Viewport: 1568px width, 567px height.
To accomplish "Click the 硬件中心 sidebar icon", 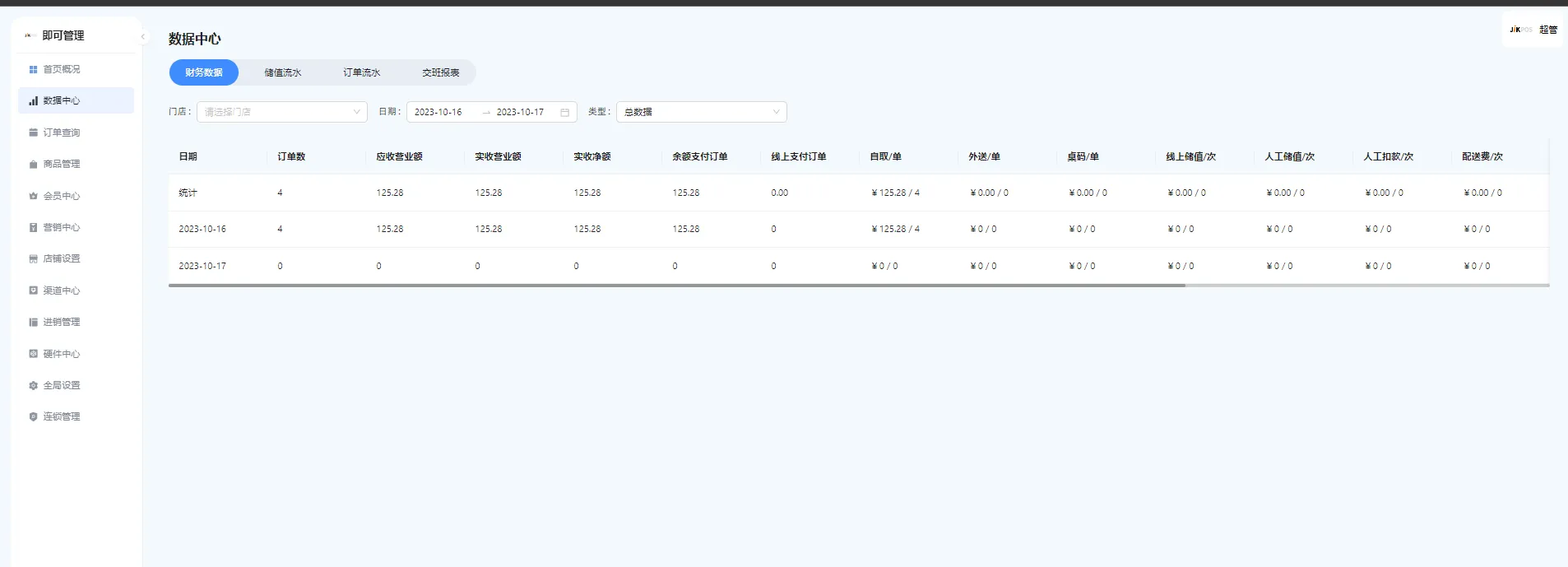I will click(33, 354).
